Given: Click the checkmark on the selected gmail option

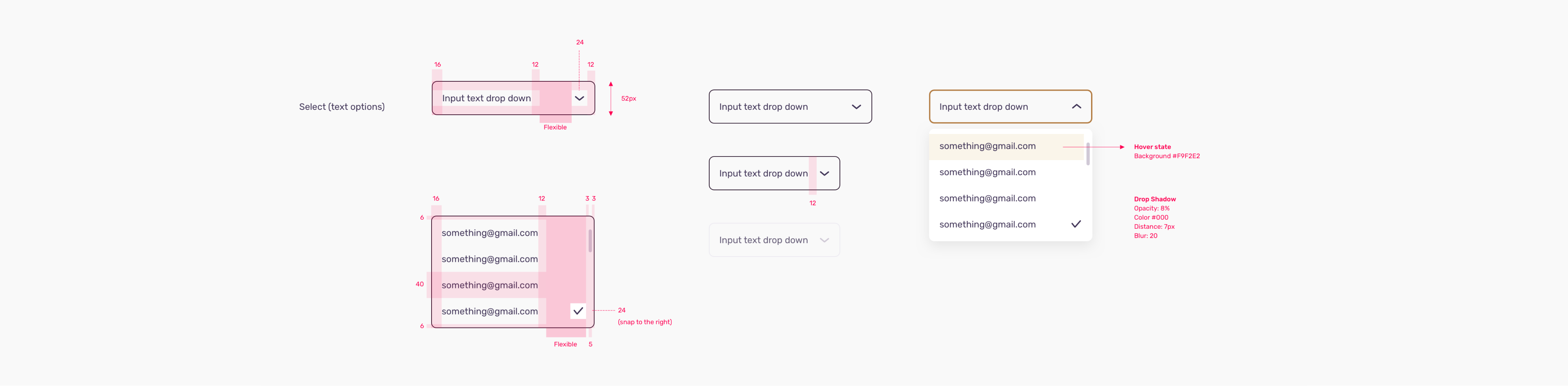Looking at the screenshot, I should coord(1076,224).
